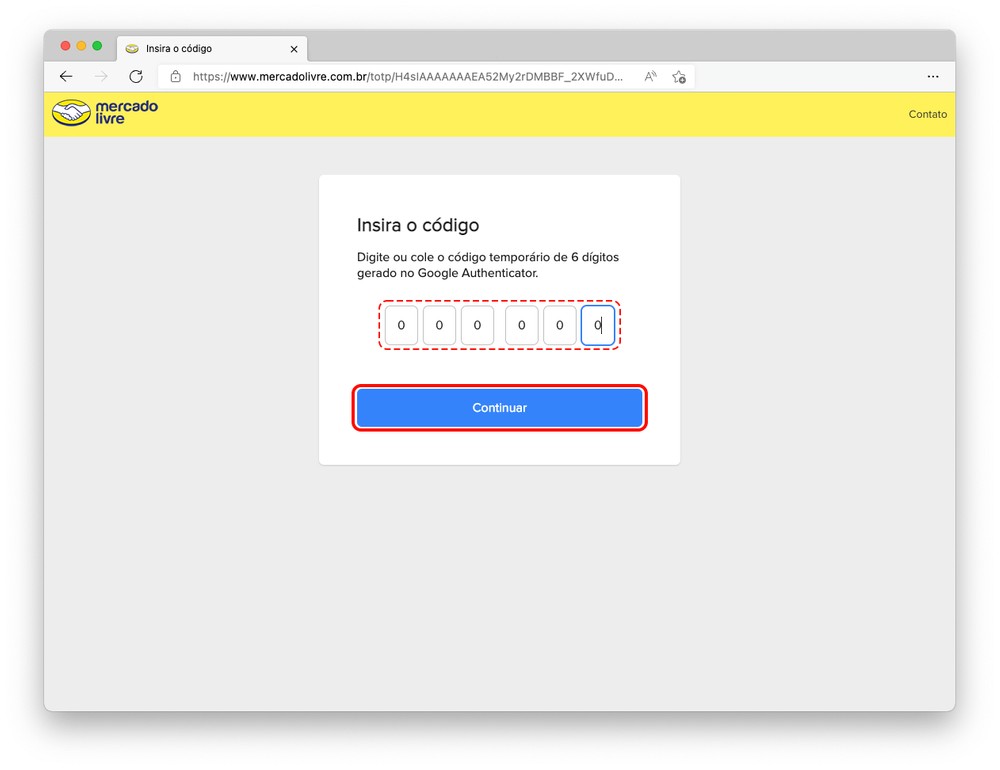
Task: Click the second digit code box
Action: click(x=439, y=325)
